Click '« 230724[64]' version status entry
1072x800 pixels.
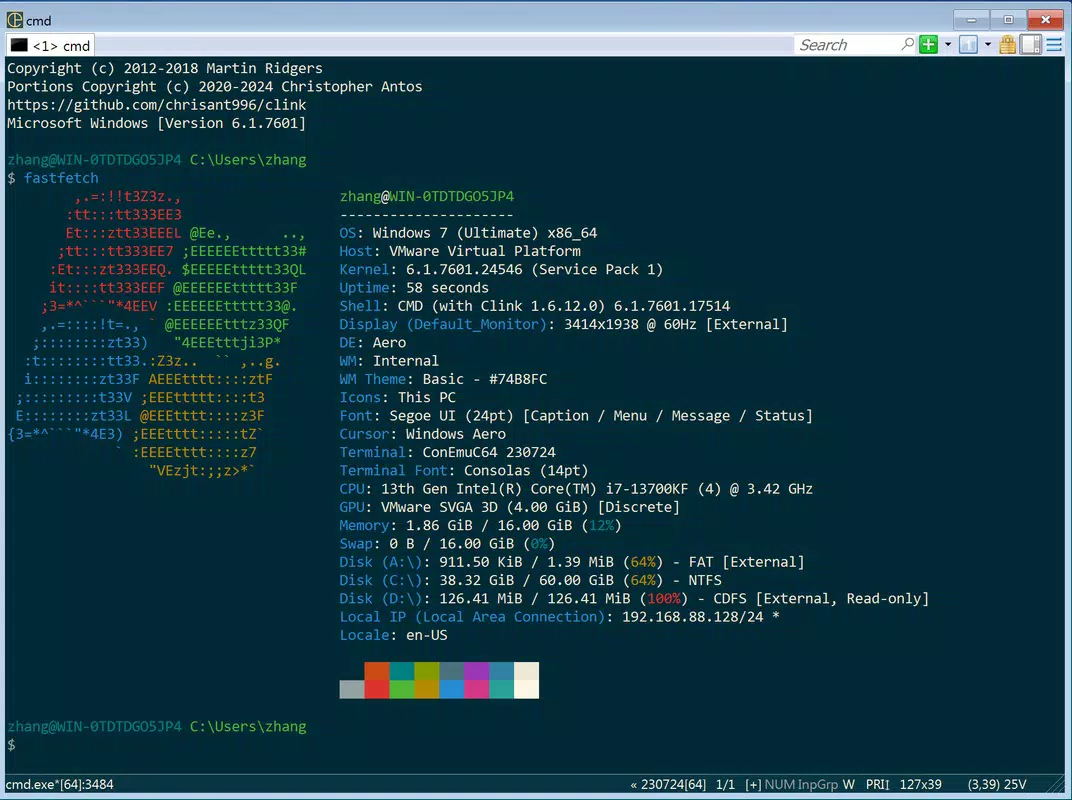pyautogui.click(x=668, y=784)
